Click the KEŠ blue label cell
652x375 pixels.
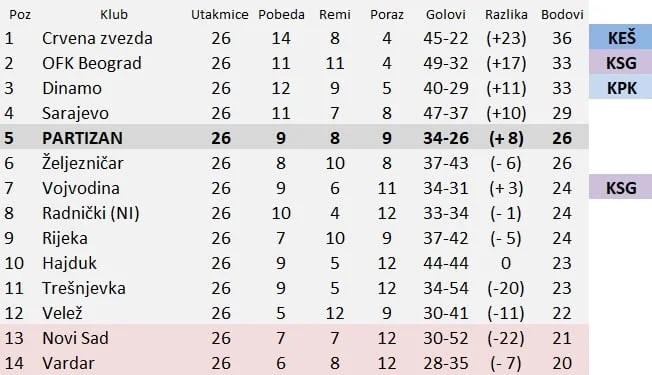[x=620, y=38]
